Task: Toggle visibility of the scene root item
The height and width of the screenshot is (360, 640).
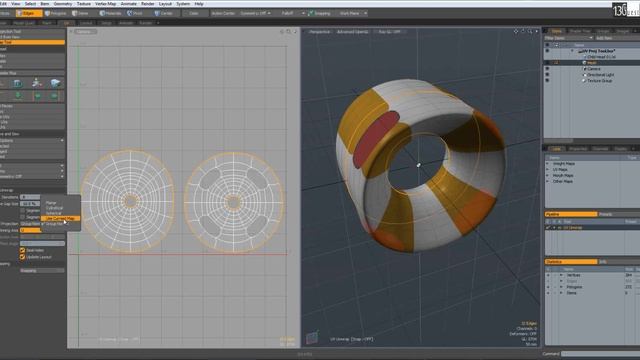Action: 547,51
